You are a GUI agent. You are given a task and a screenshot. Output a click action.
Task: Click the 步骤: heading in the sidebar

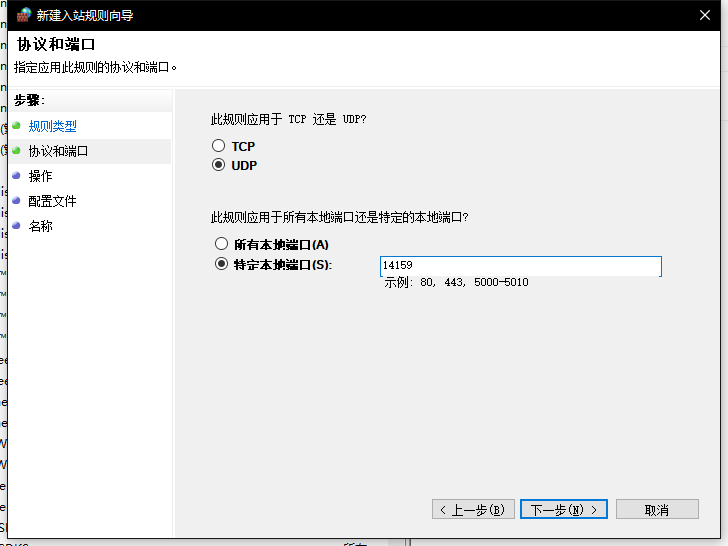coord(29,100)
